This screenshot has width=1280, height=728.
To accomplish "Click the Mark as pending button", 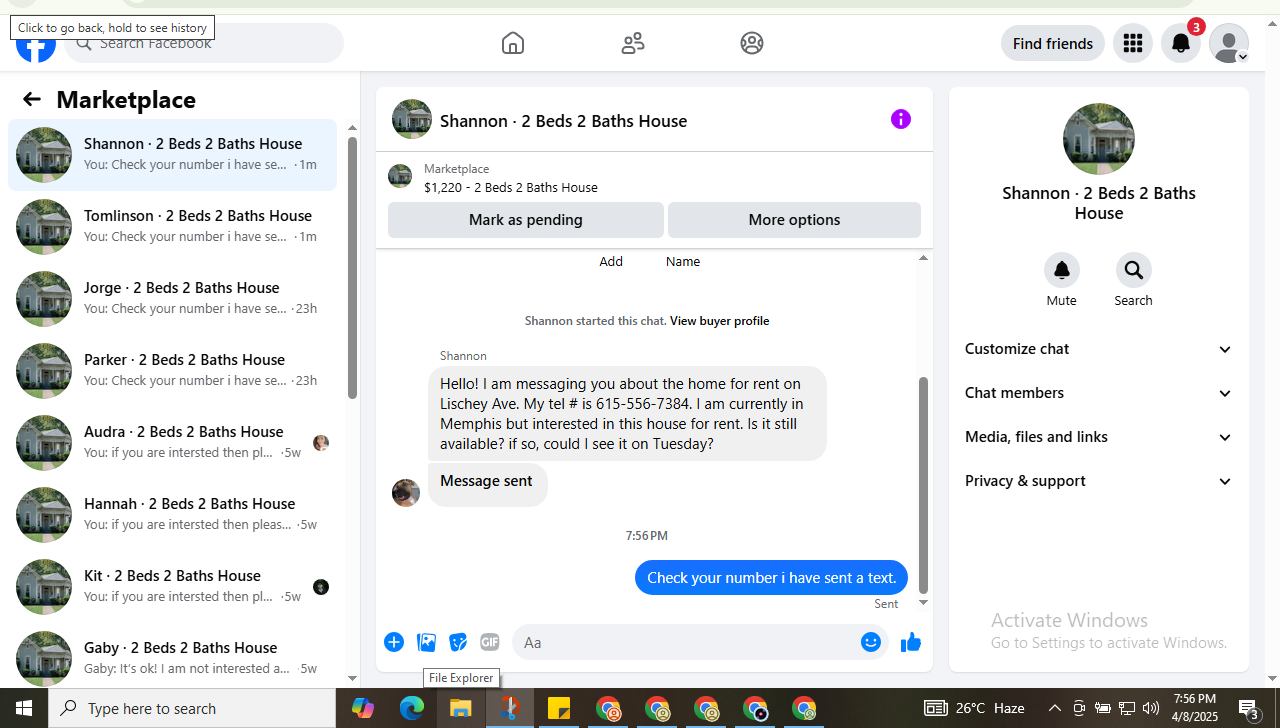I will [526, 220].
